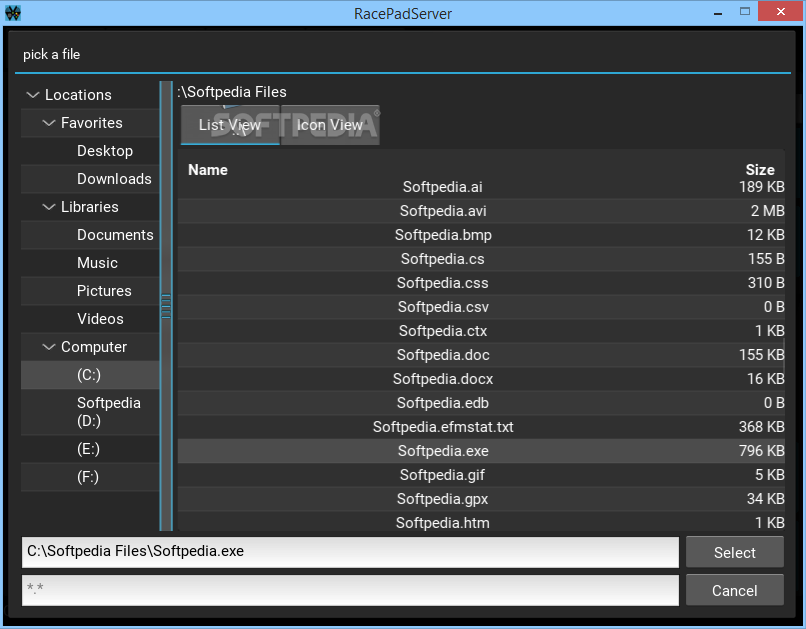Open Desktop in Favorites
The height and width of the screenshot is (629, 806).
click(x=105, y=151)
